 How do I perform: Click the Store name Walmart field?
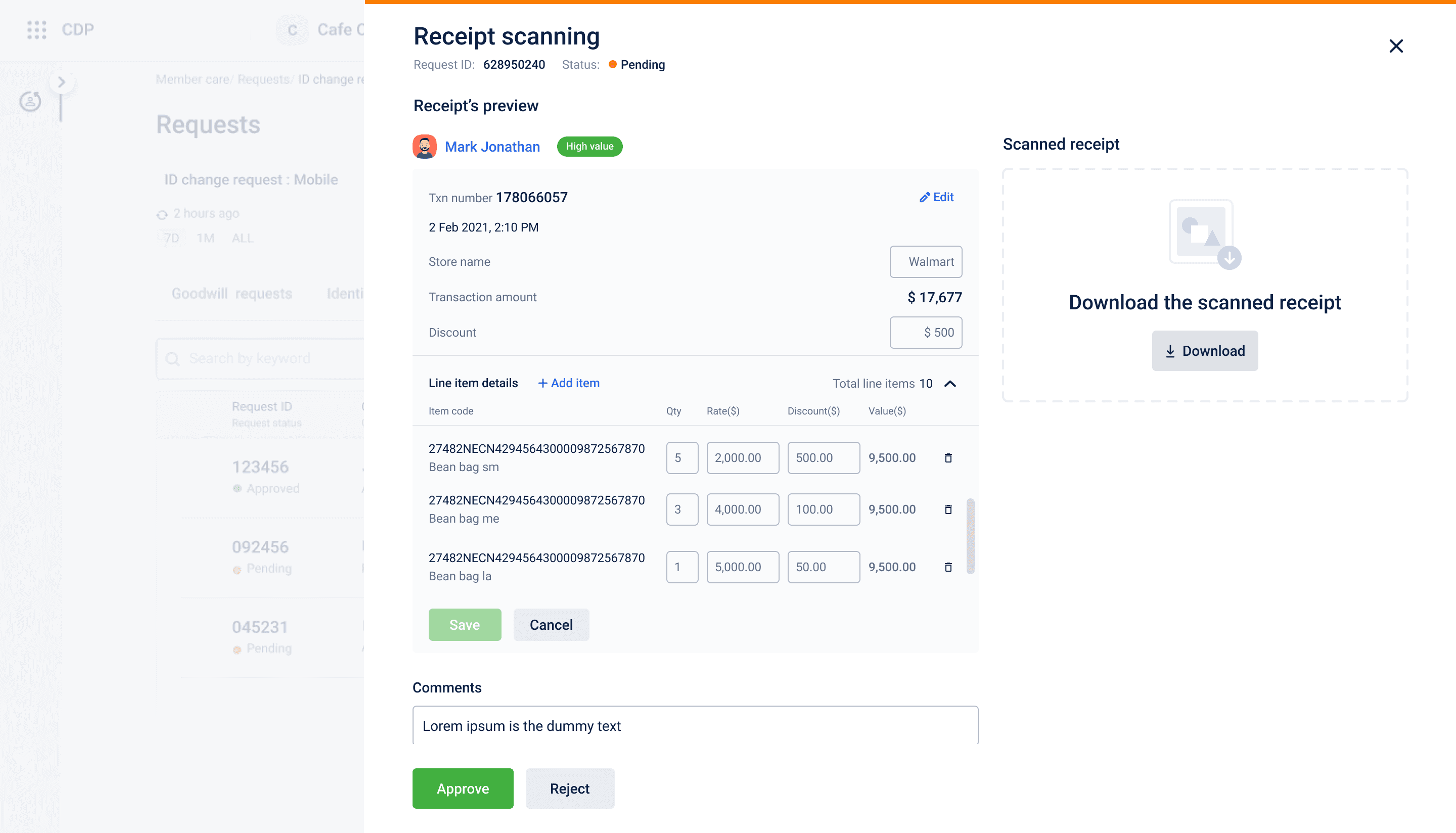click(925, 262)
